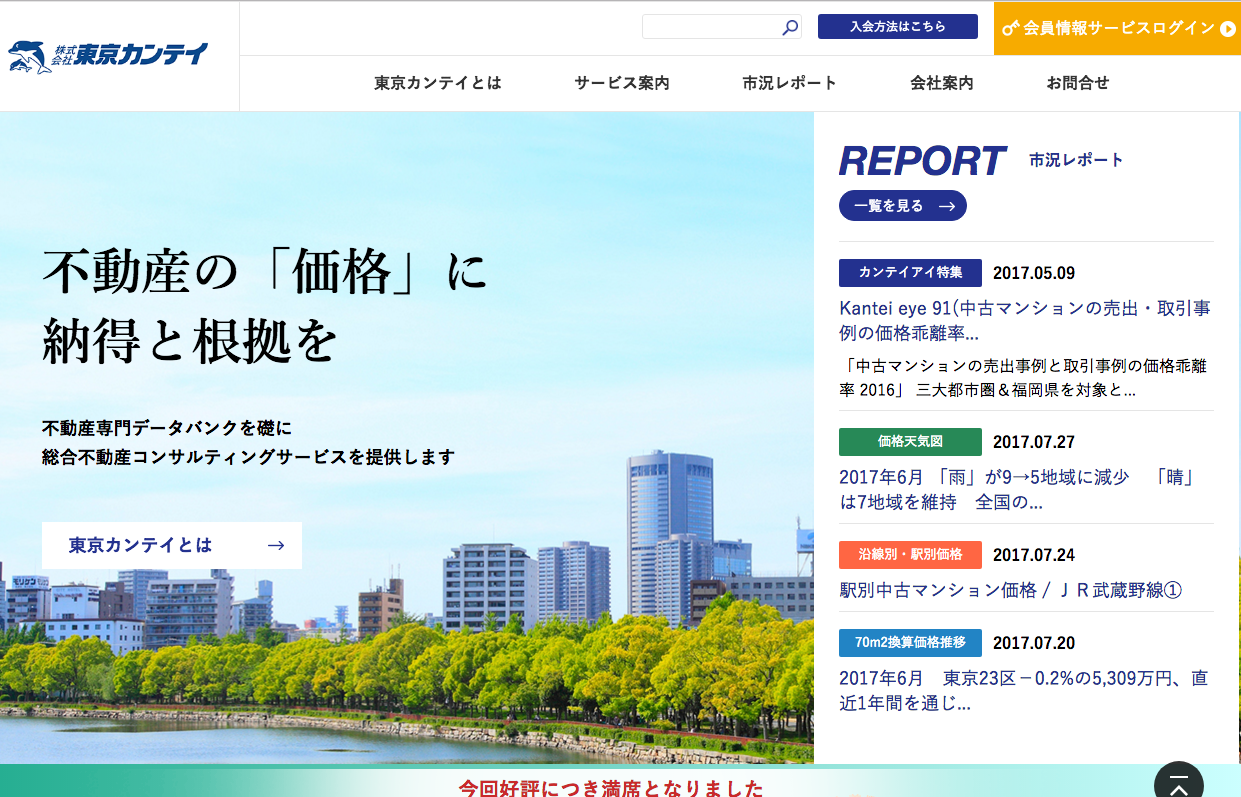Open 駅別中古マンション価格 JR武蔵野線 article
Viewport: 1241px width, 797px height.
click(1010, 590)
